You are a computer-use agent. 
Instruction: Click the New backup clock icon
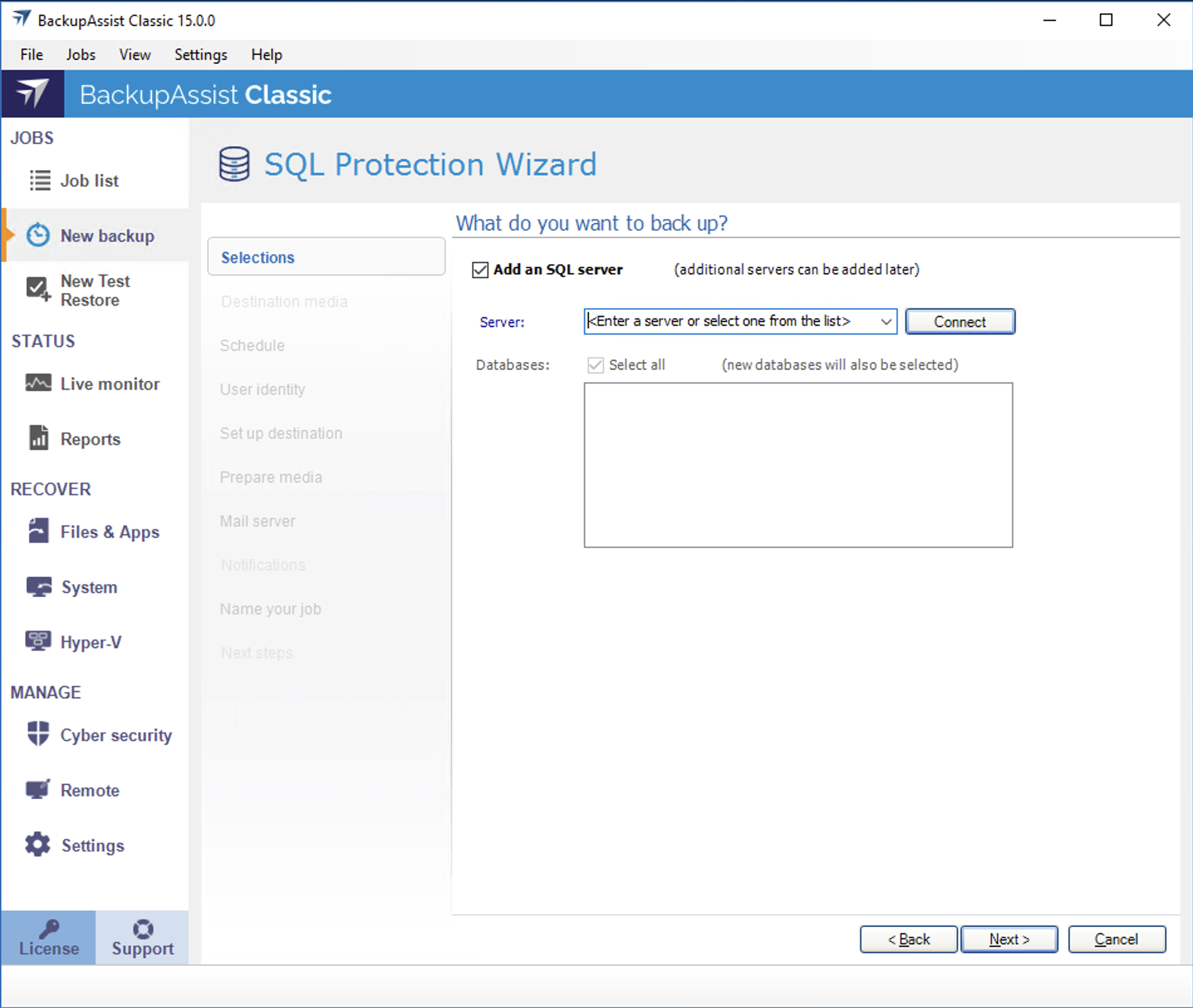38,235
